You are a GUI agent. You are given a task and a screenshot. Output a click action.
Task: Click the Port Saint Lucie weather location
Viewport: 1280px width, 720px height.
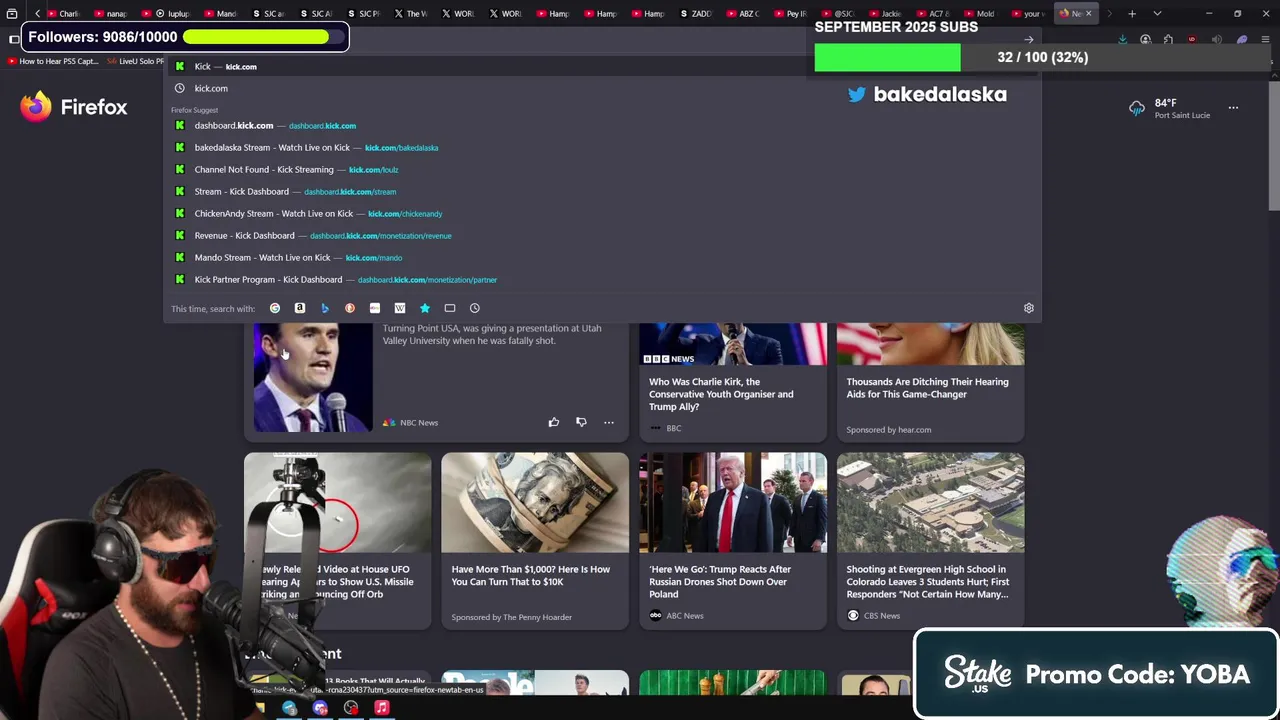tap(1182, 115)
